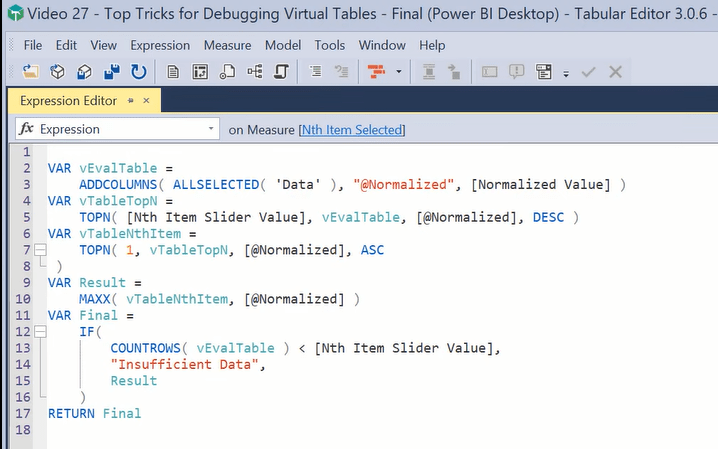Pin the Expression Editor tab
The height and width of the screenshot is (449, 718).
click(131, 101)
